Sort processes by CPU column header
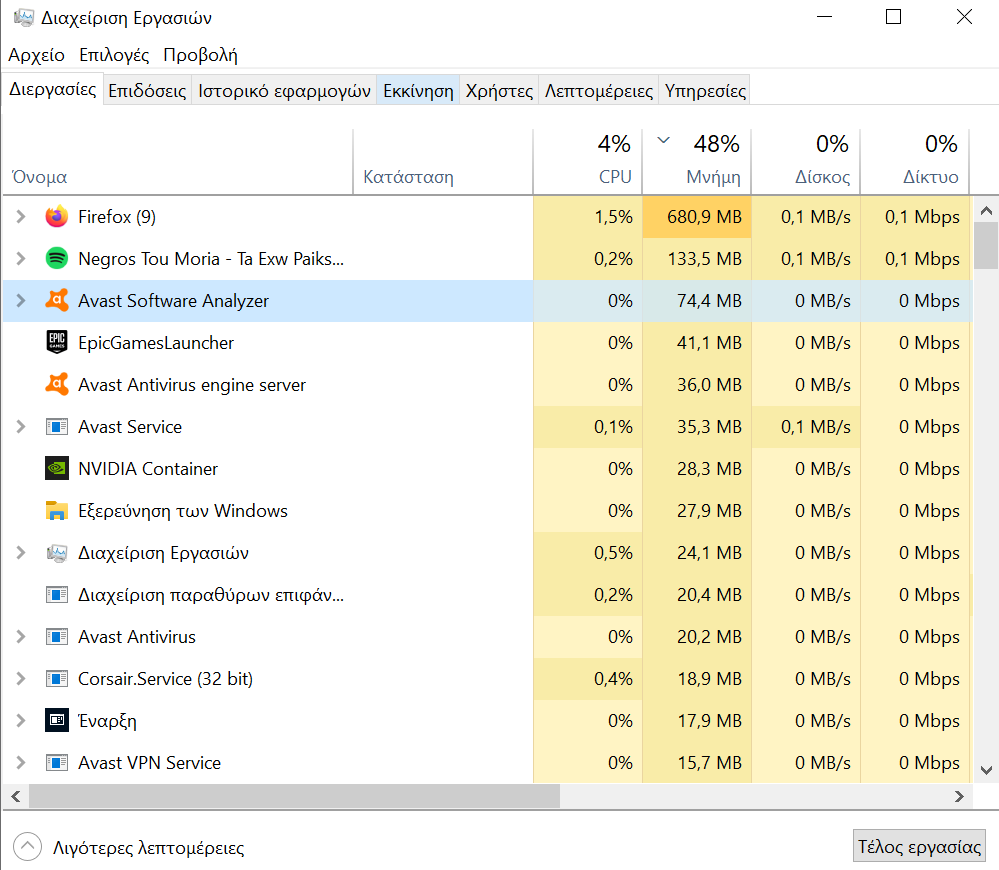 (x=587, y=162)
